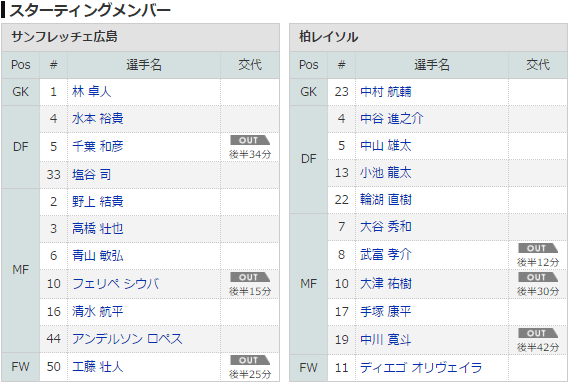Click Pos column header in サンフレッチェ広島 table

click(x=21, y=65)
